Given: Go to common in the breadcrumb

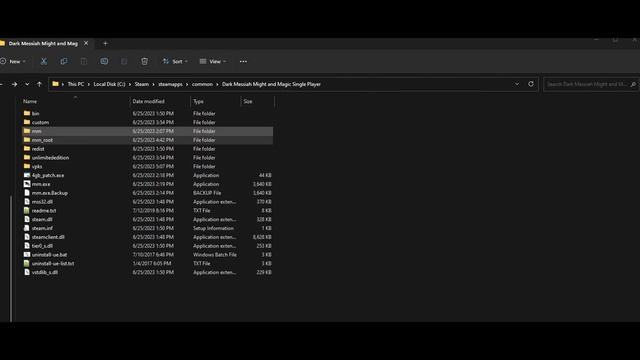Looking at the screenshot, I should click(x=202, y=84).
